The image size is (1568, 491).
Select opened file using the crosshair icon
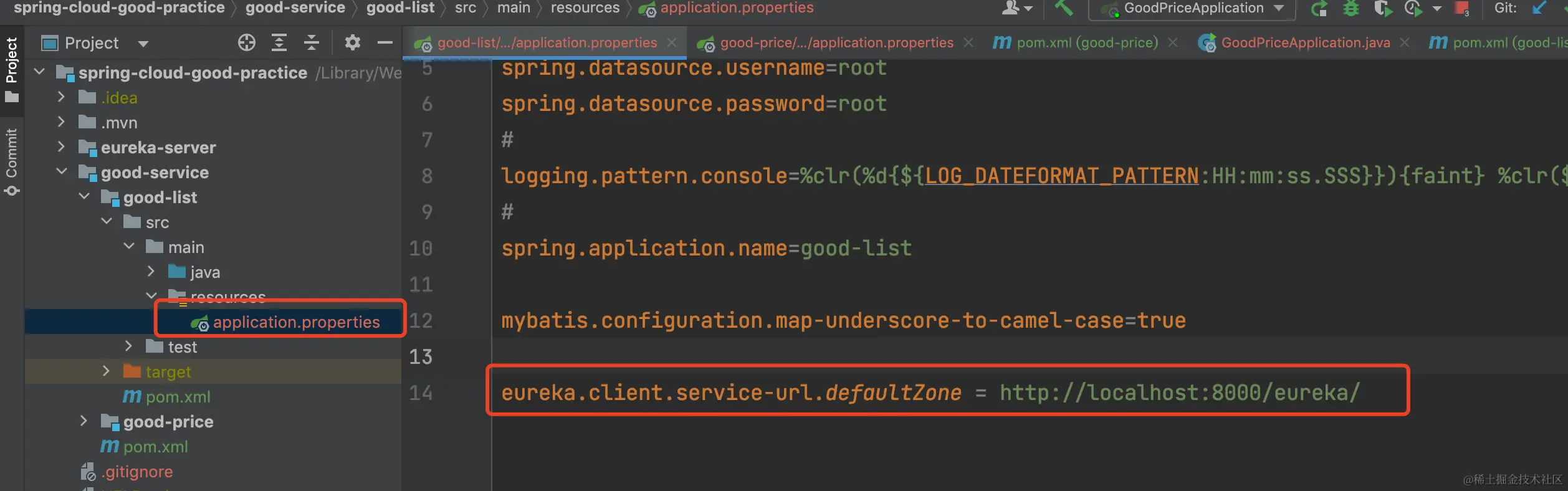click(x=247, y=42)
